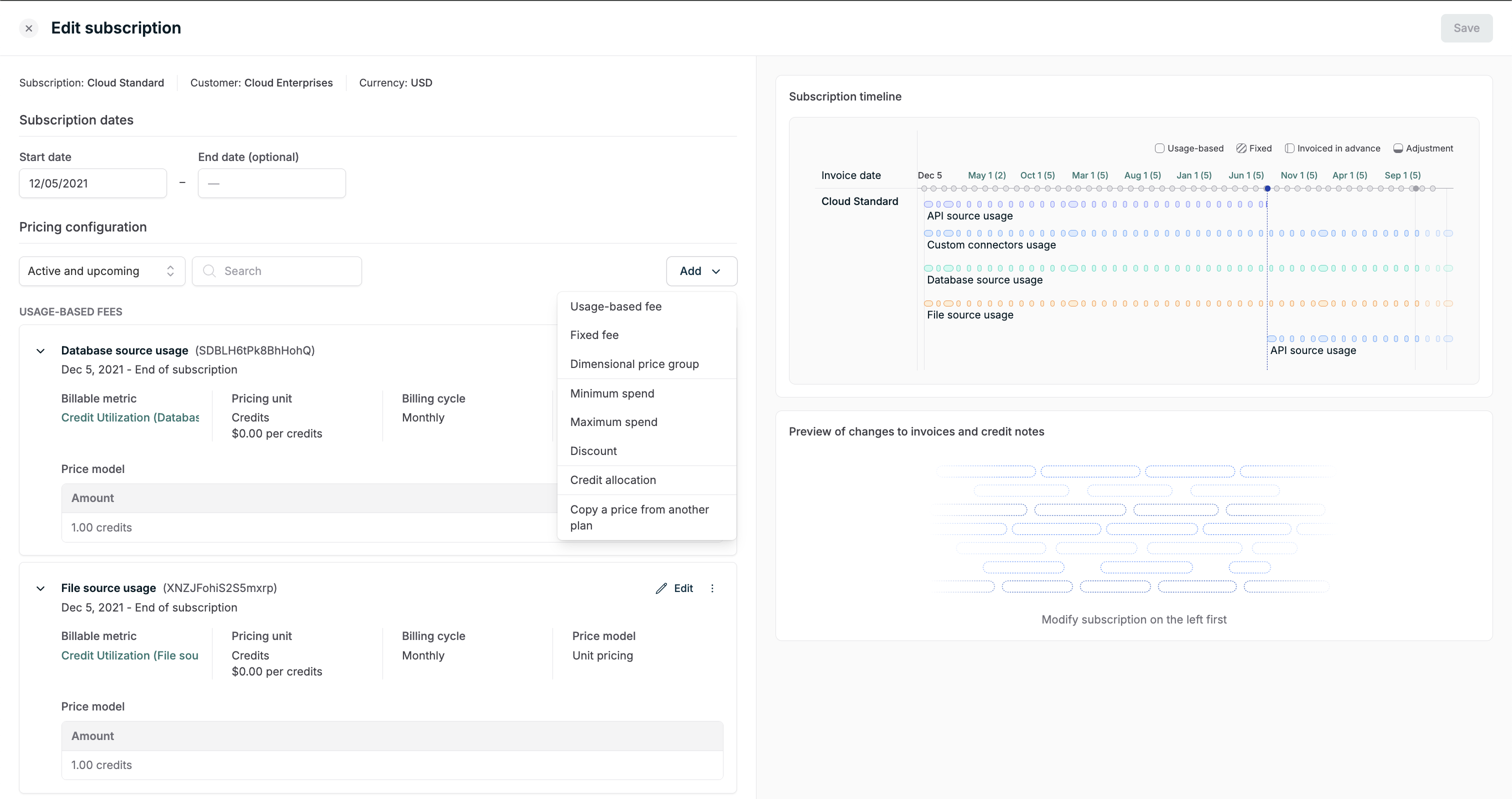Click the Fixed legend hatched icon
This screenshot has width=1512, height=799.
point(1241,148)
